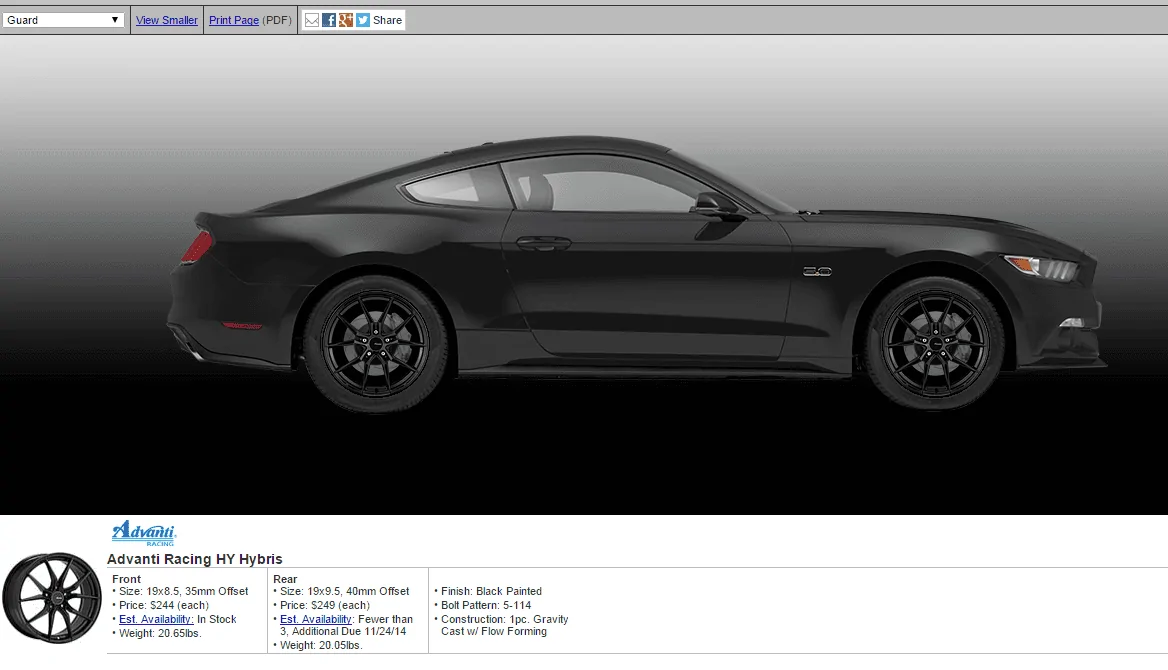Click the Bolt Pattern: 5-114 text

(x=486, y=605)
